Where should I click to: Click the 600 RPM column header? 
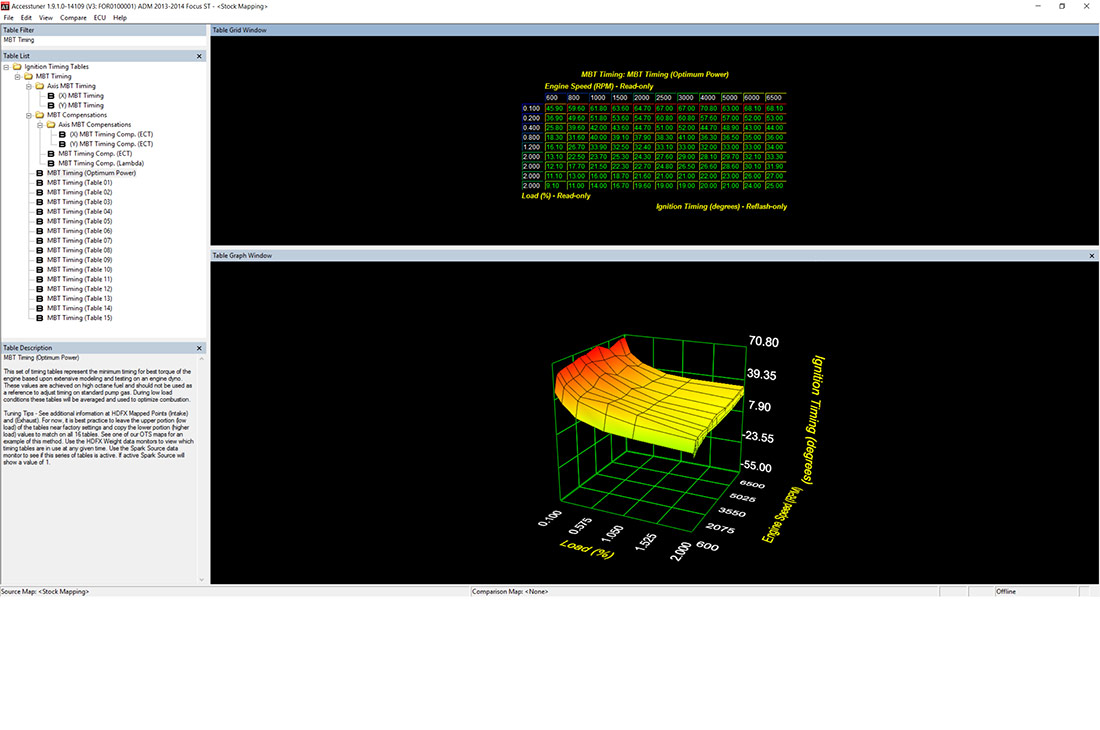554,98
